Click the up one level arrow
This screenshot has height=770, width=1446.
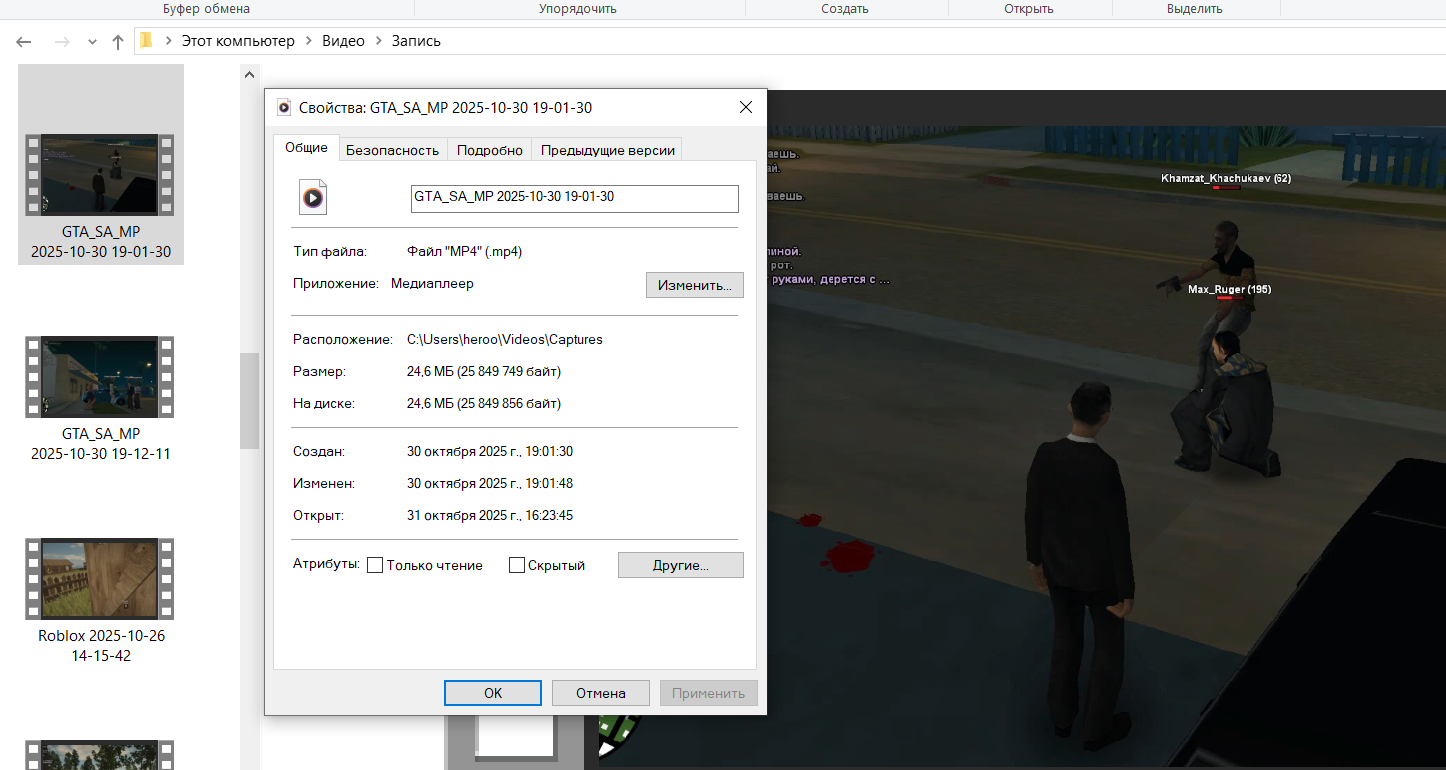tap(118, 42)
